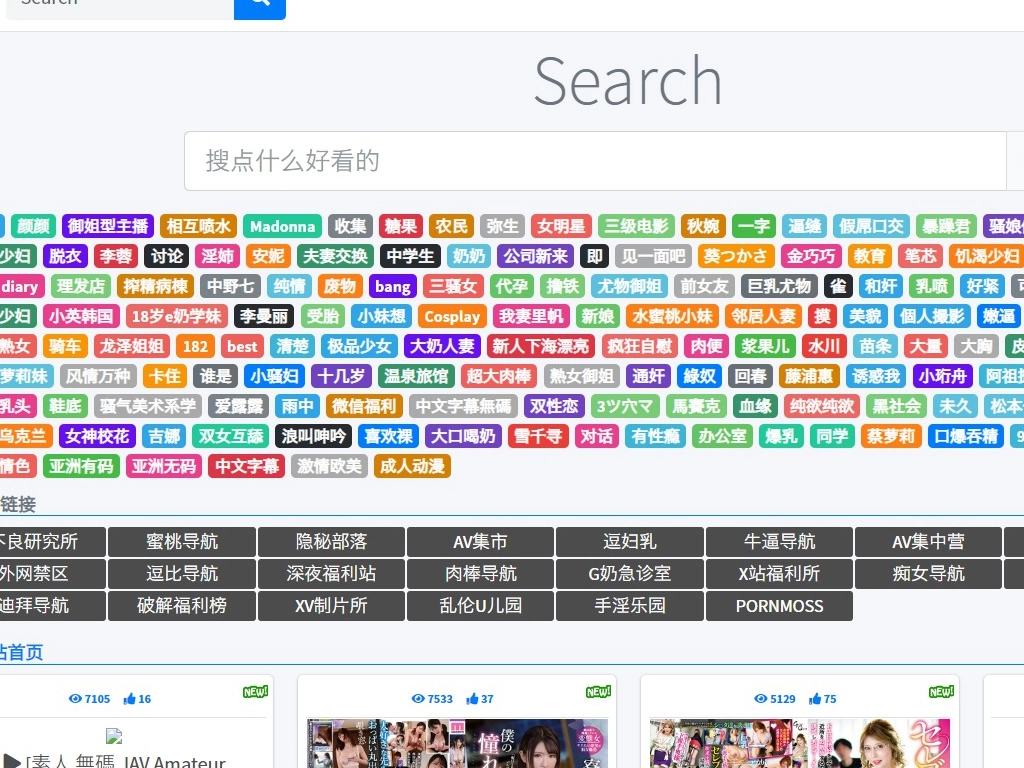Screen dimensions: 1024x768
Task: Open the bang tag
Action: [x=393, y=287]
